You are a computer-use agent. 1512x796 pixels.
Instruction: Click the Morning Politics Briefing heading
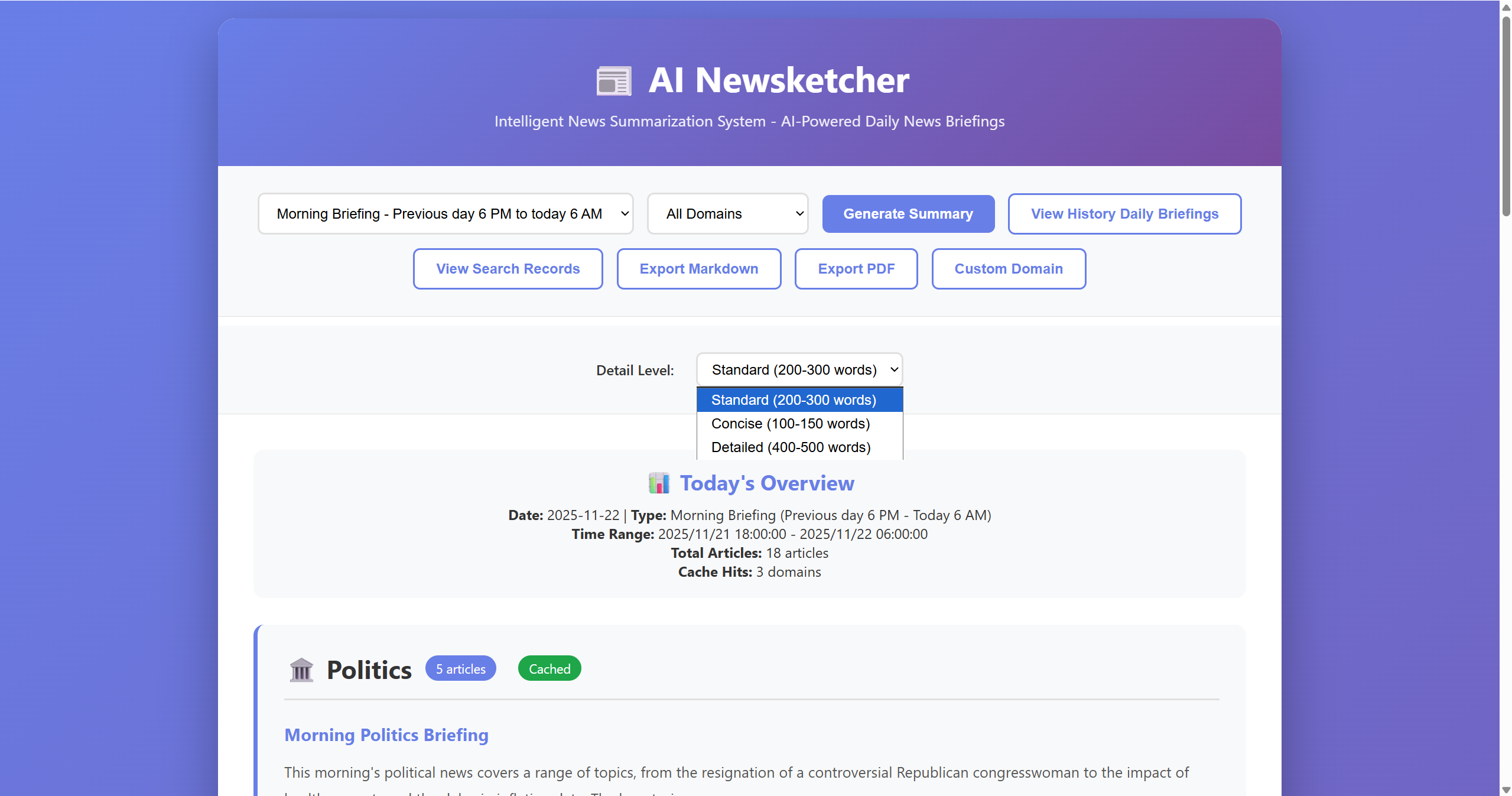pos(386,735)
